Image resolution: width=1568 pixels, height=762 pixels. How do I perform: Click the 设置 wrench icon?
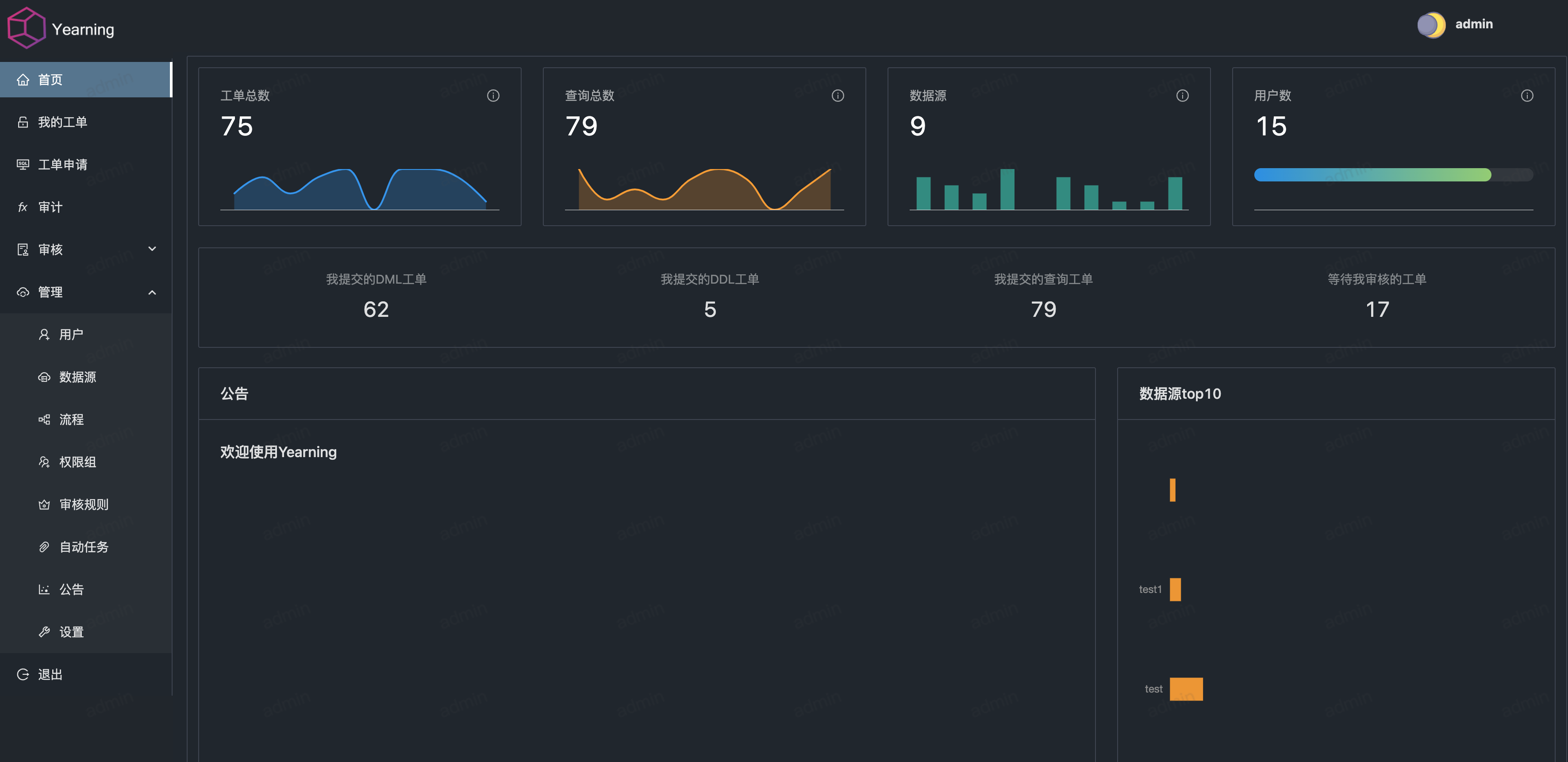coord(44,632)
